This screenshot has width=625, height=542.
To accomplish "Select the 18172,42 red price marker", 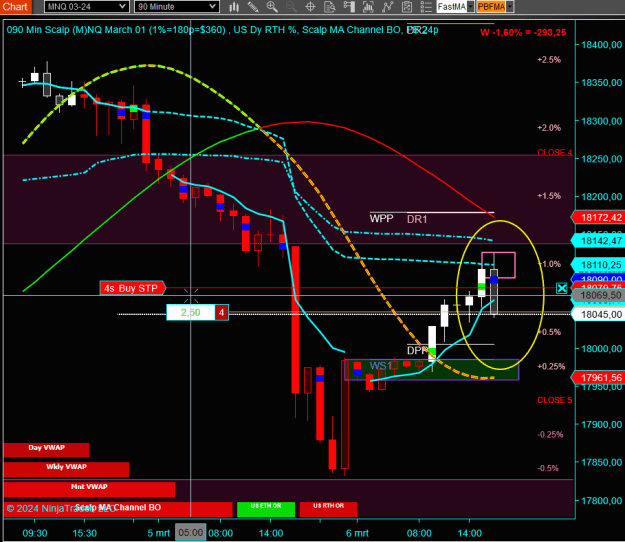I will point(598,218).
